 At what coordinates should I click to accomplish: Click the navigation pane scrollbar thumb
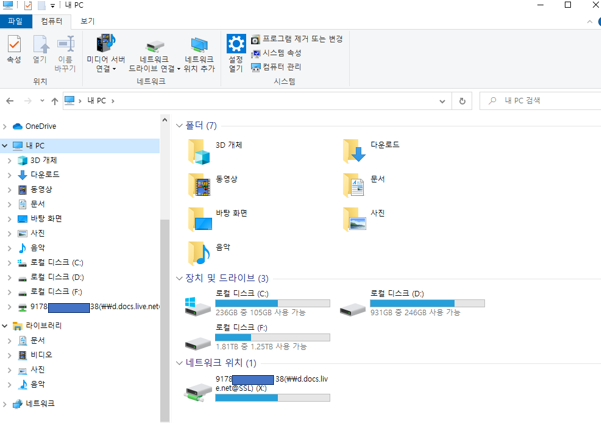point(164,321)
